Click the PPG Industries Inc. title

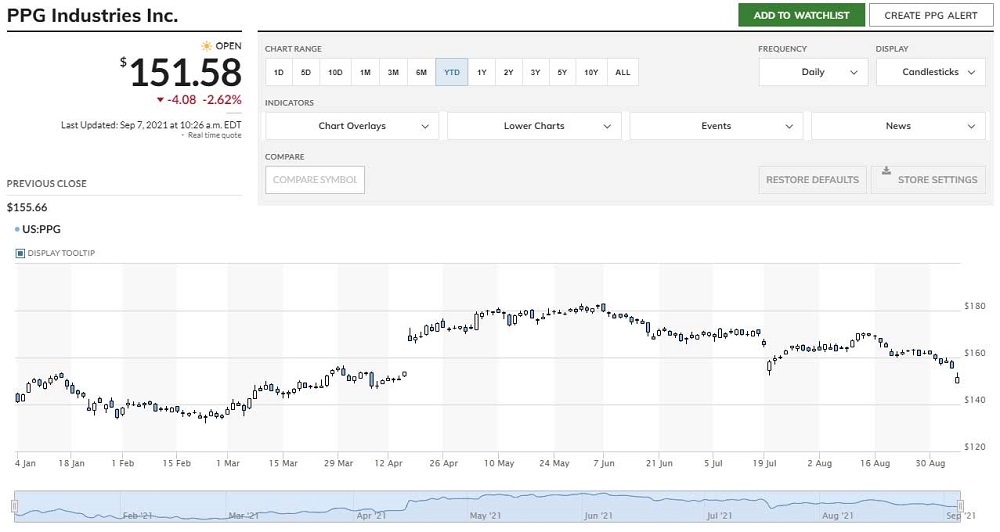point(92,15)
